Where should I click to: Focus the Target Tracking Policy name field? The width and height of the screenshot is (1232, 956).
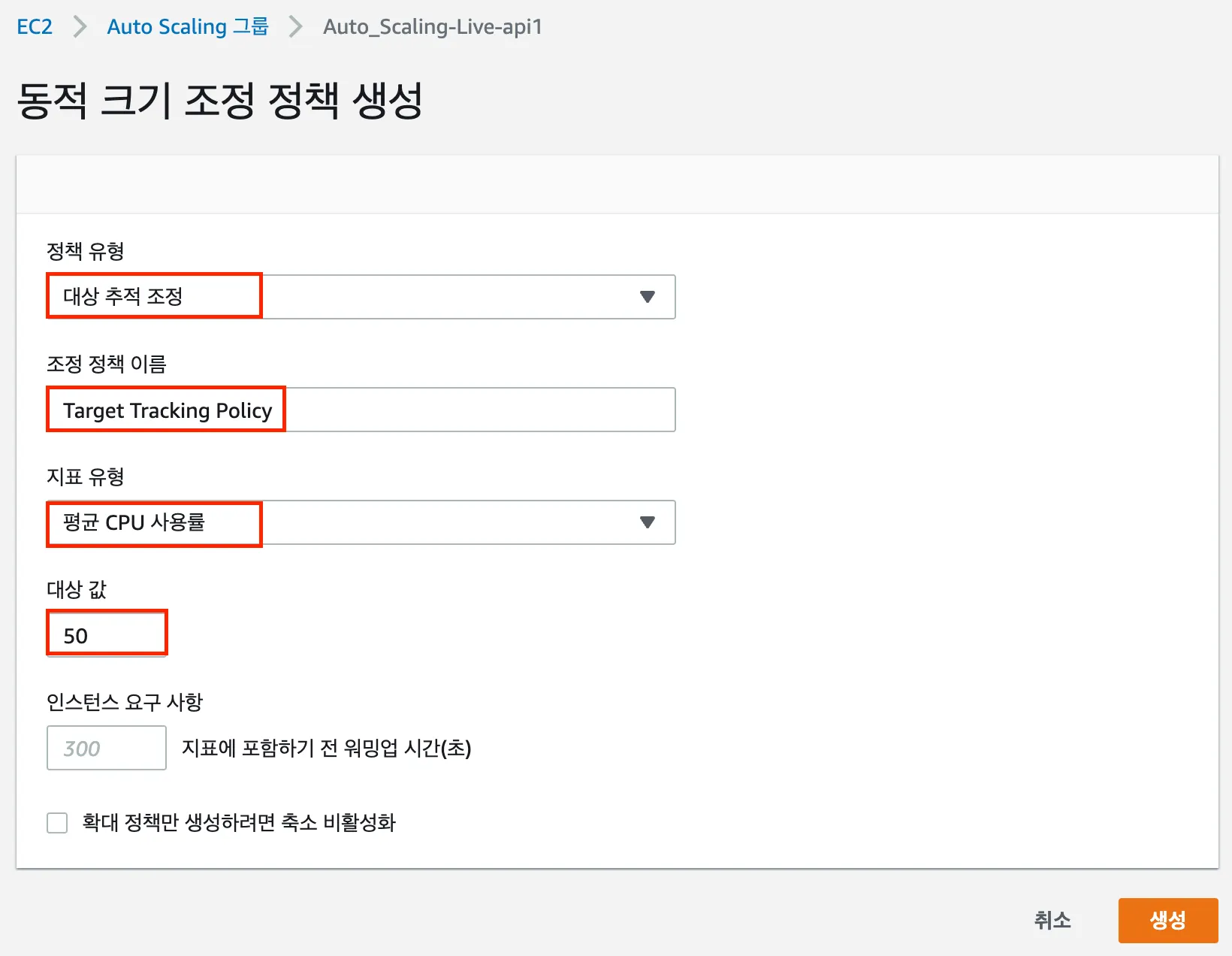coord(361,410)
